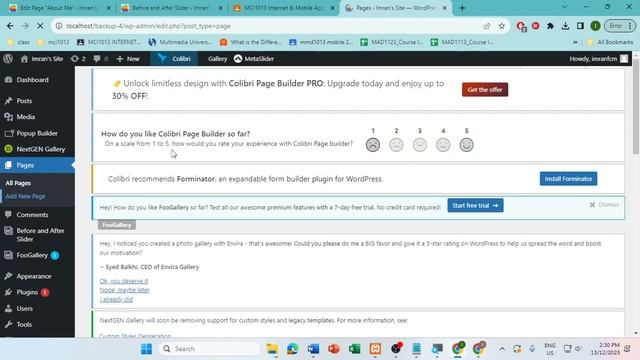Screen dimensions: 640x360
Task: Click Install Forminator button
Action: point(568,179)
